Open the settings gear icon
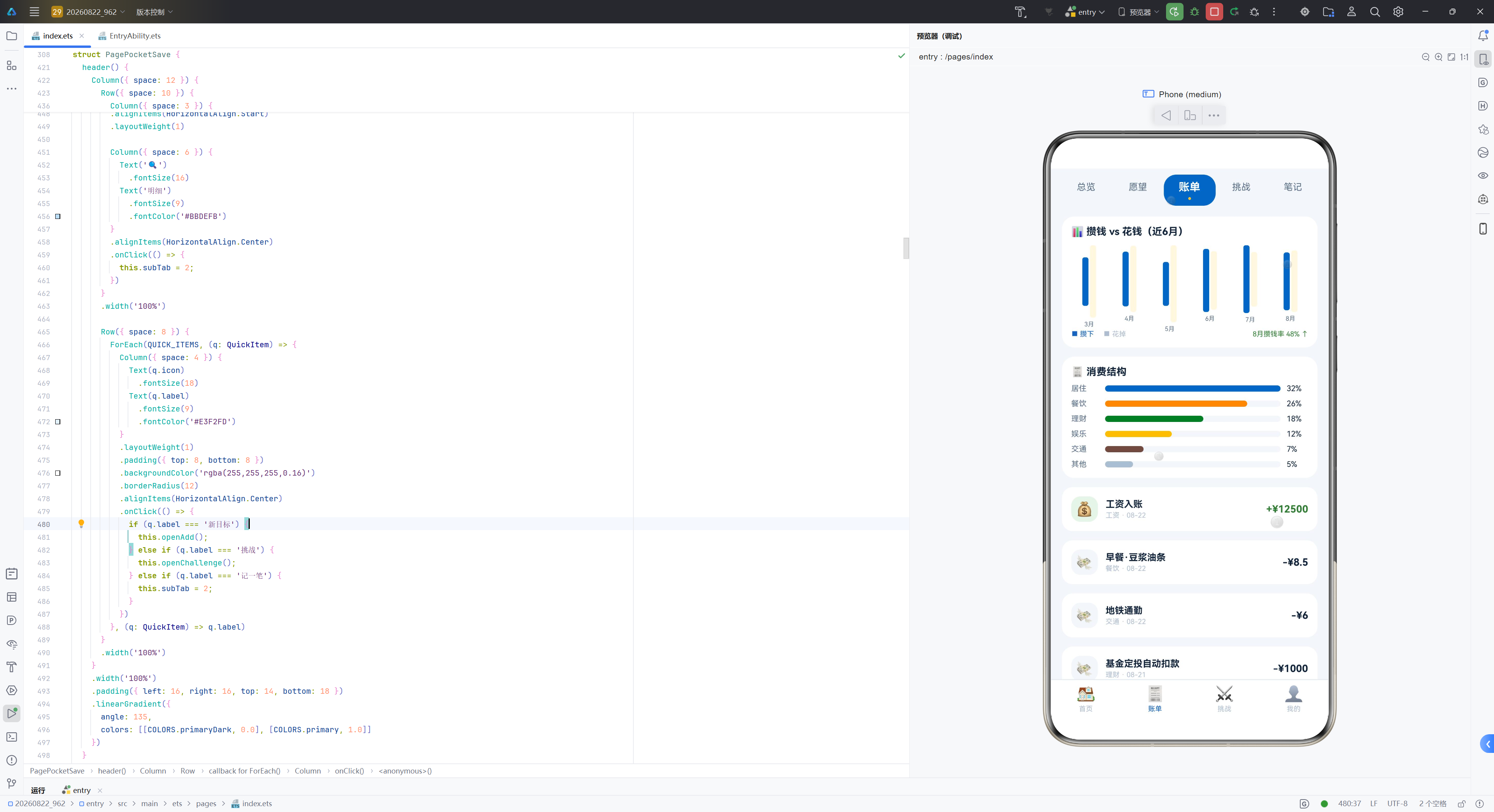1494x812 pixels. click(1398, 12)
